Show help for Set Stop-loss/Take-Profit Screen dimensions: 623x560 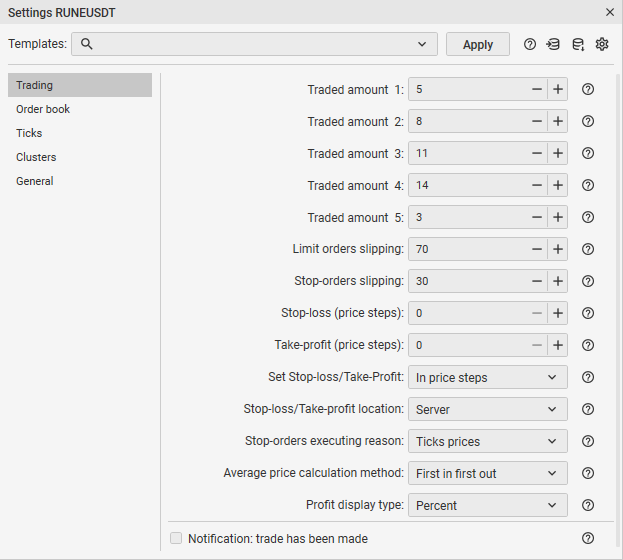pos(588,377)
